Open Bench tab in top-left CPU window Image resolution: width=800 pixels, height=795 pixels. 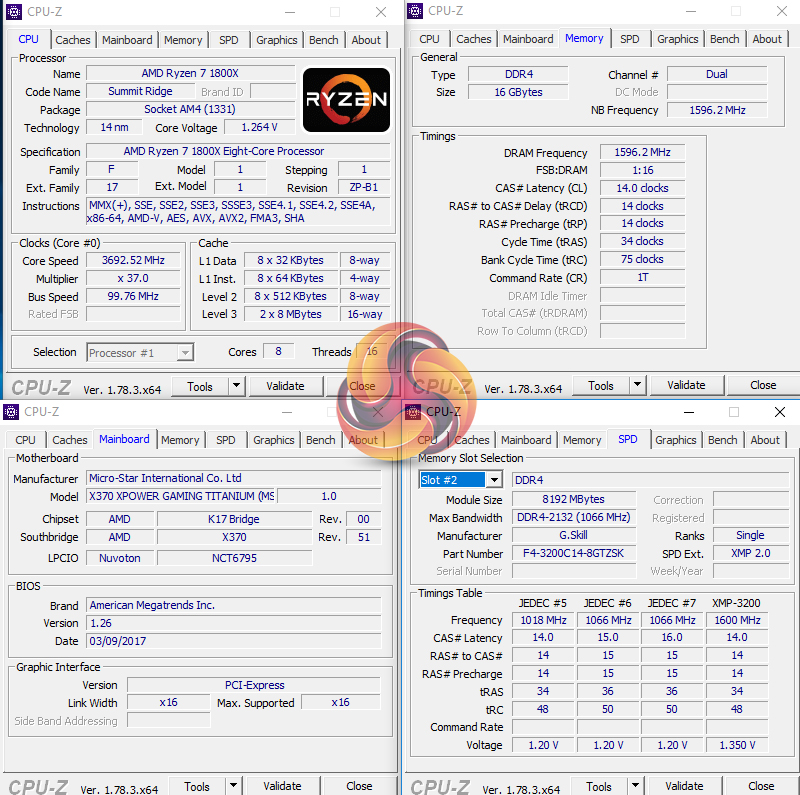323,40
